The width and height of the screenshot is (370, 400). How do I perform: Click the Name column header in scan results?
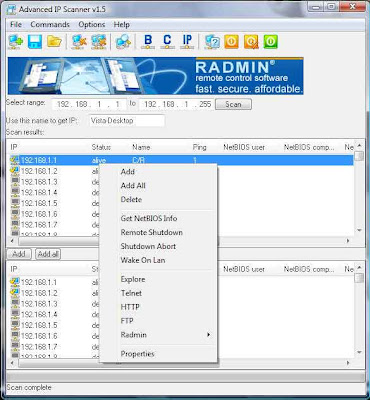pyautogui.click(x=141, y=147)
